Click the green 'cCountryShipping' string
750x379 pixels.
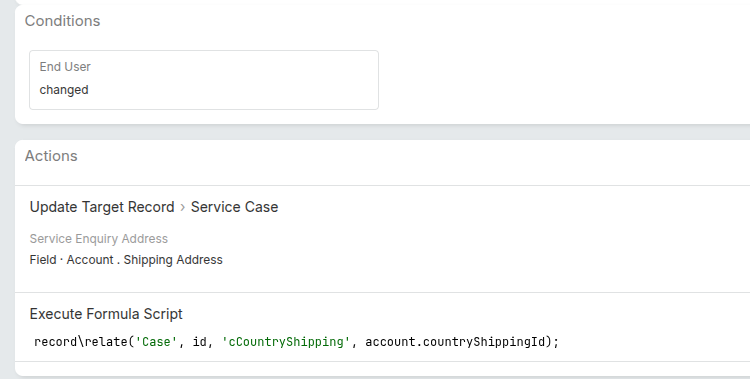(286, 342)
